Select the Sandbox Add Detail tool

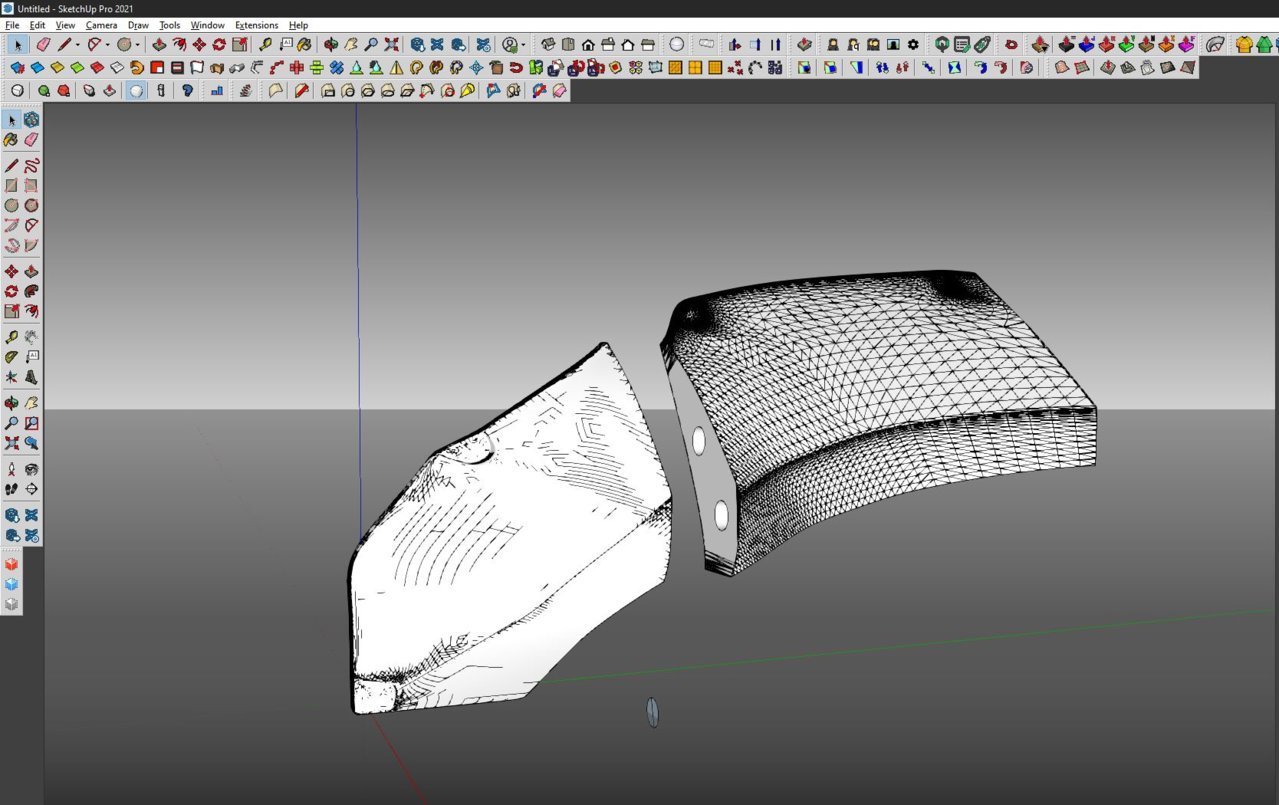point(1168,68)
